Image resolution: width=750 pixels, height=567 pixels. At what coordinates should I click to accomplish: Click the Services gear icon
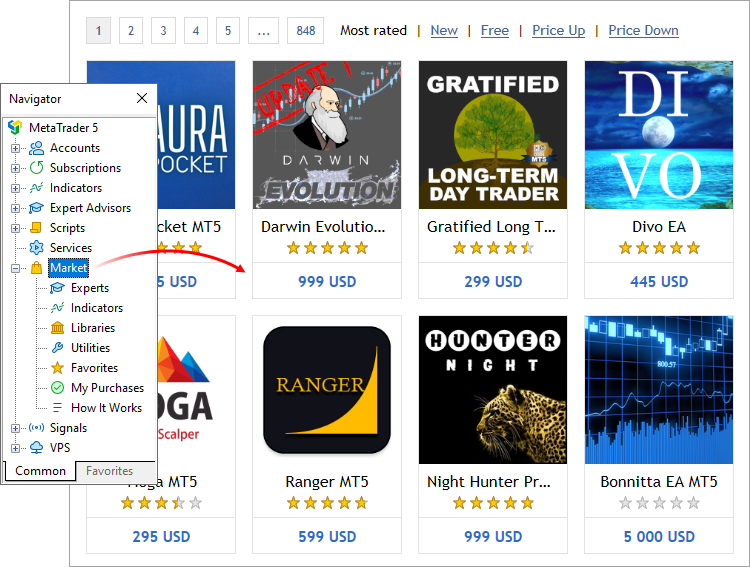tap(37, 248)
